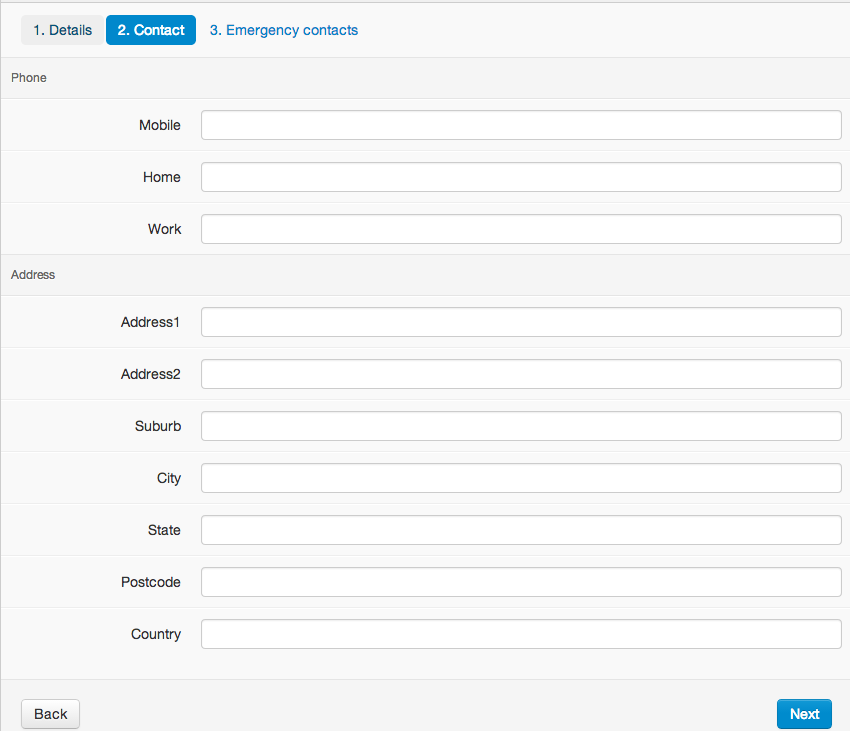
Task: Select the 2. Contact tab
Action: click(151, 30)
